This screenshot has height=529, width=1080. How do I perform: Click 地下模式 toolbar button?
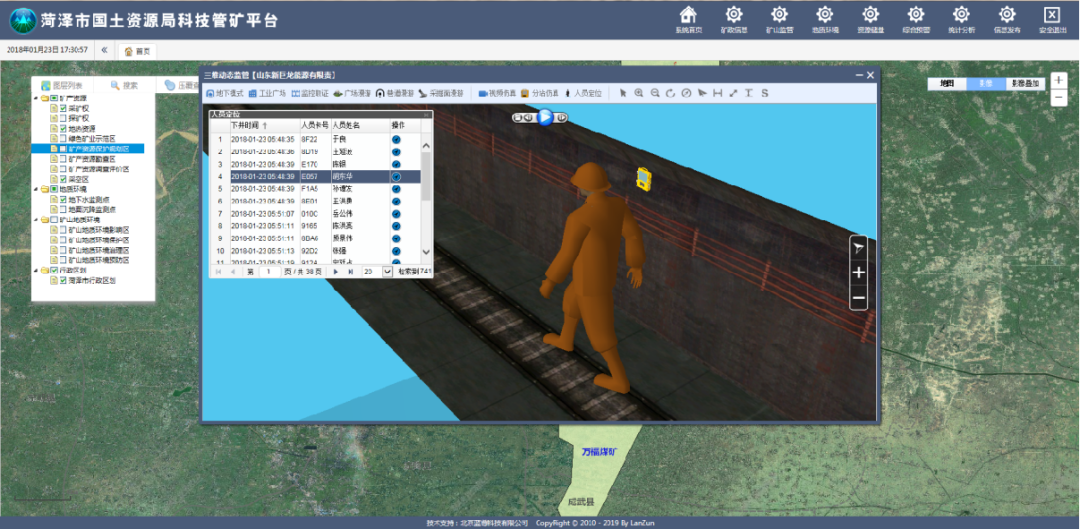[225, 93]
